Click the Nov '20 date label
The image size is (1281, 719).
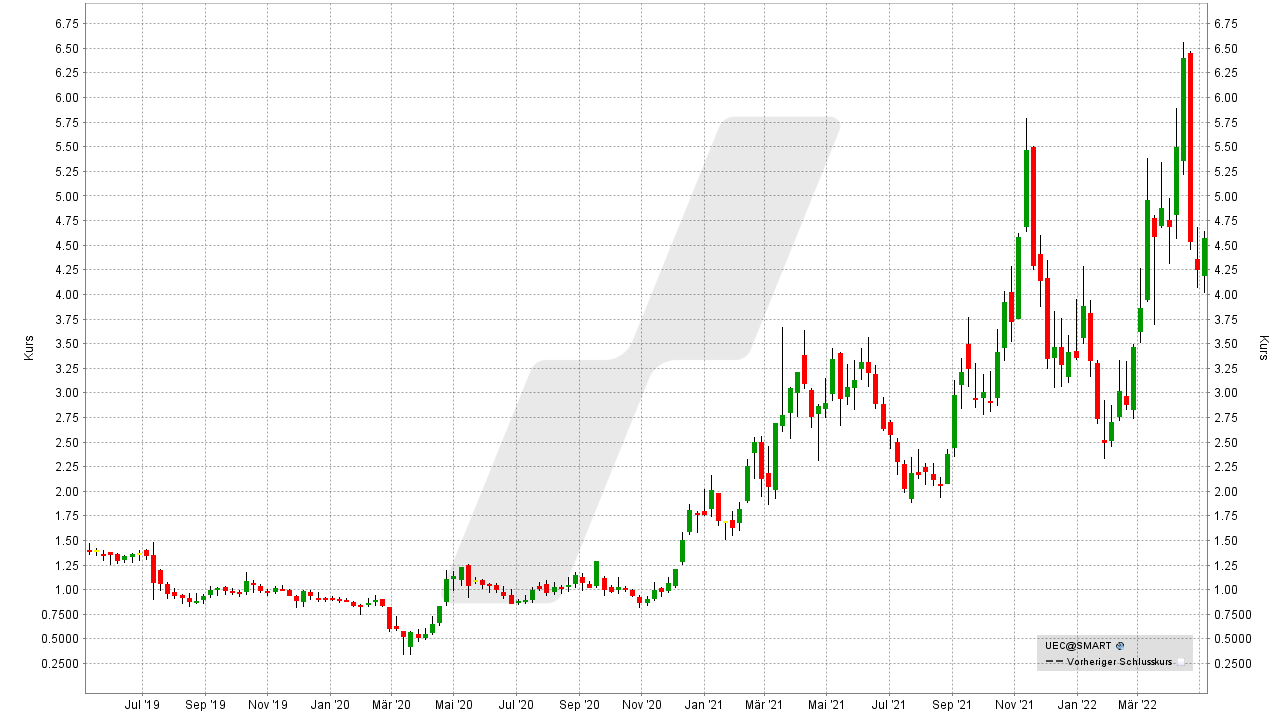pos(641,704)
